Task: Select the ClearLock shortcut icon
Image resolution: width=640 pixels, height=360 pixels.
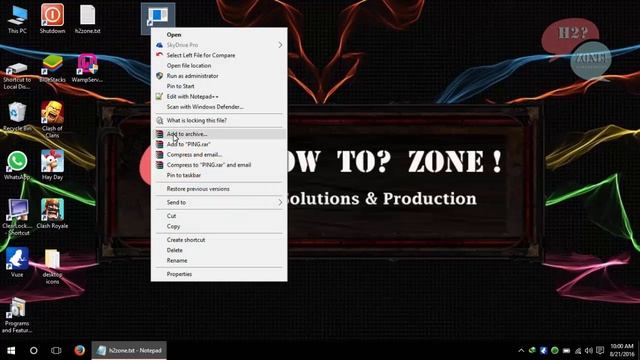Action: (17, 217)
